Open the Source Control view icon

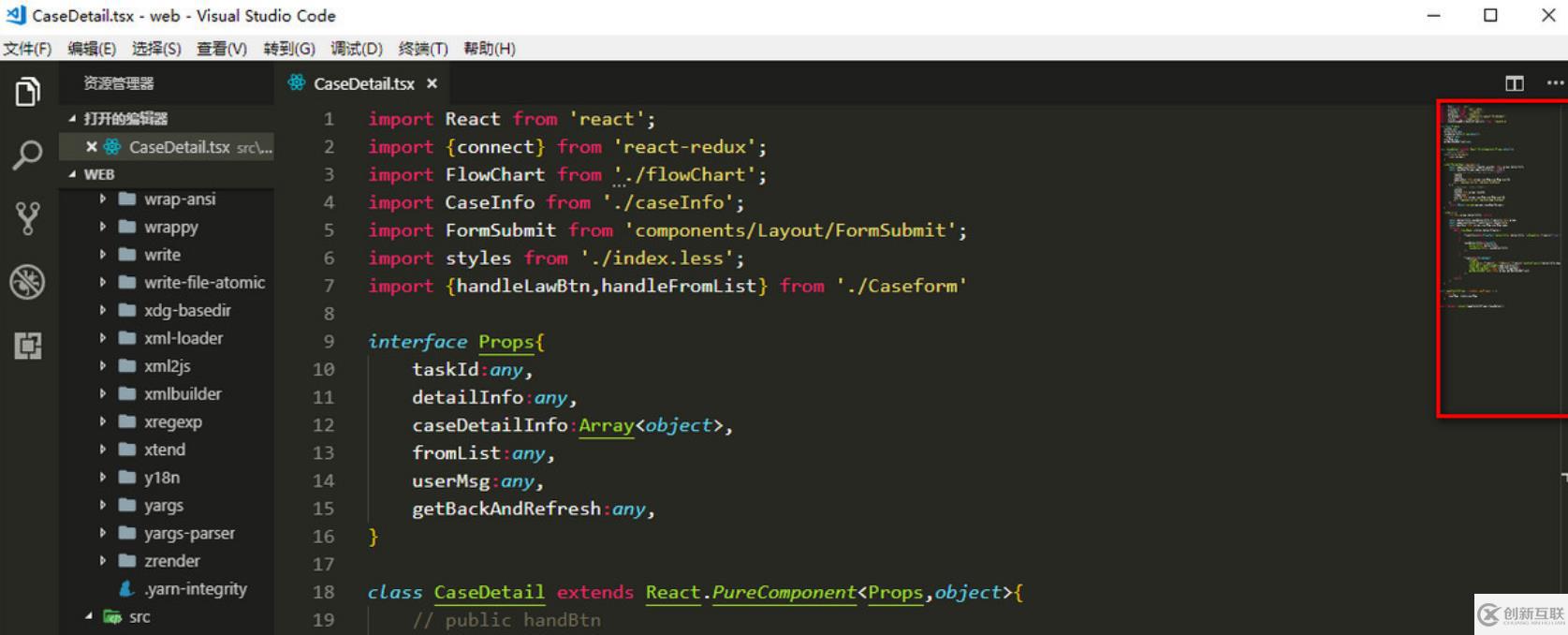point(28,217)
